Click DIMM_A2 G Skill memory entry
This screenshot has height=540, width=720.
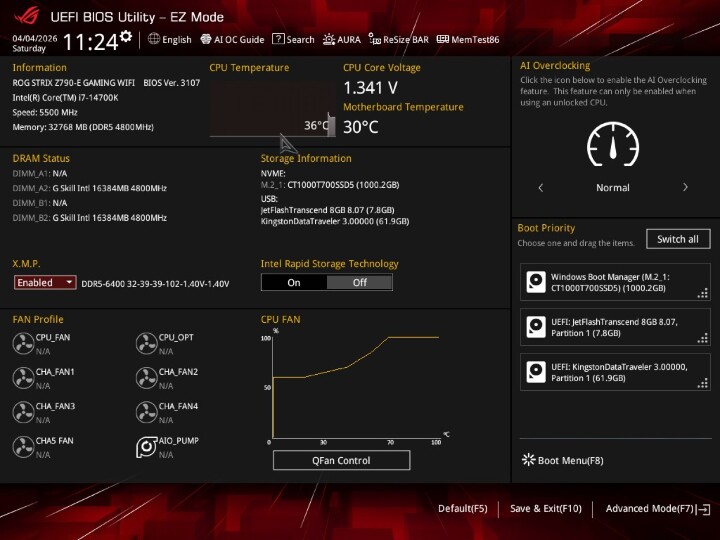point(90,188)
